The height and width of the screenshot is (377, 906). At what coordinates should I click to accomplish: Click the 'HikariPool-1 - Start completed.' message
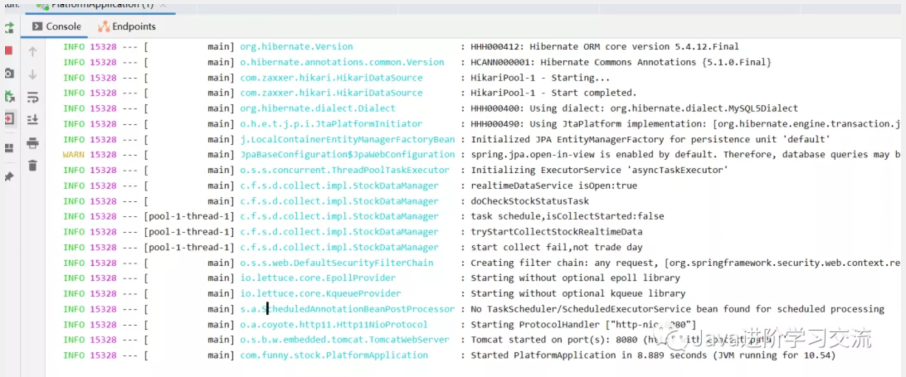[x=554, y=93]
